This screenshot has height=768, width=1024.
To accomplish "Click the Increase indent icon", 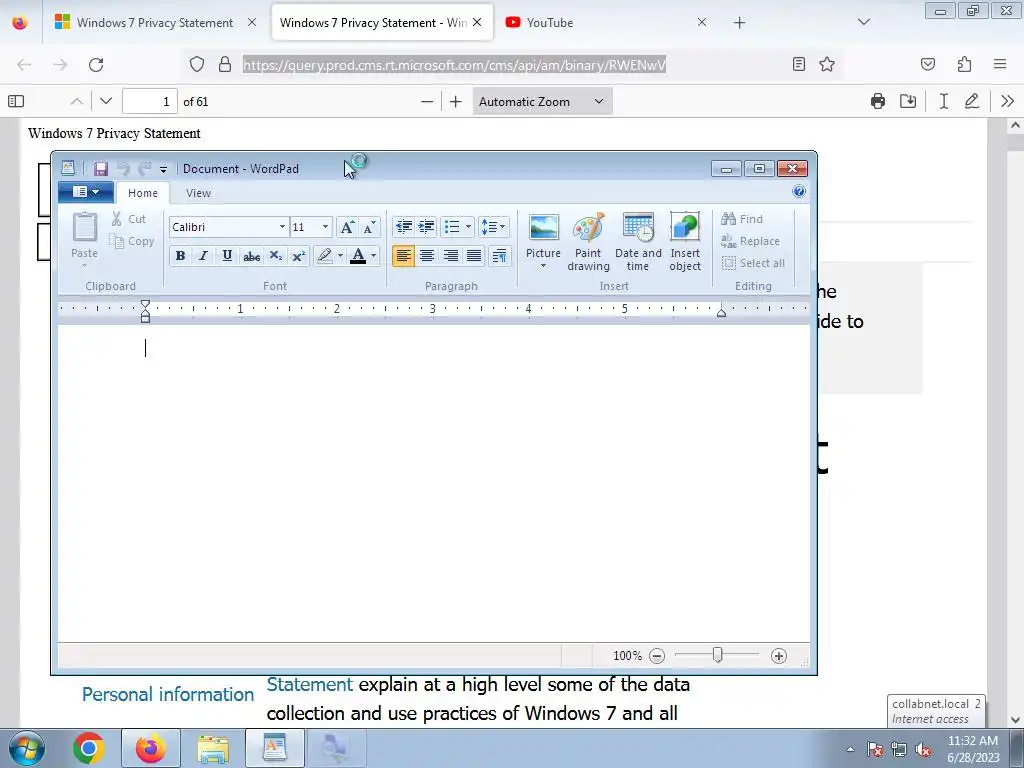I will (426, 227).
